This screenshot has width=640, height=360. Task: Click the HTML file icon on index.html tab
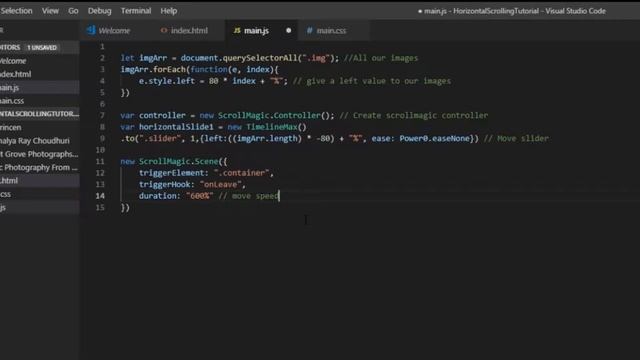[x=164, y=30]
